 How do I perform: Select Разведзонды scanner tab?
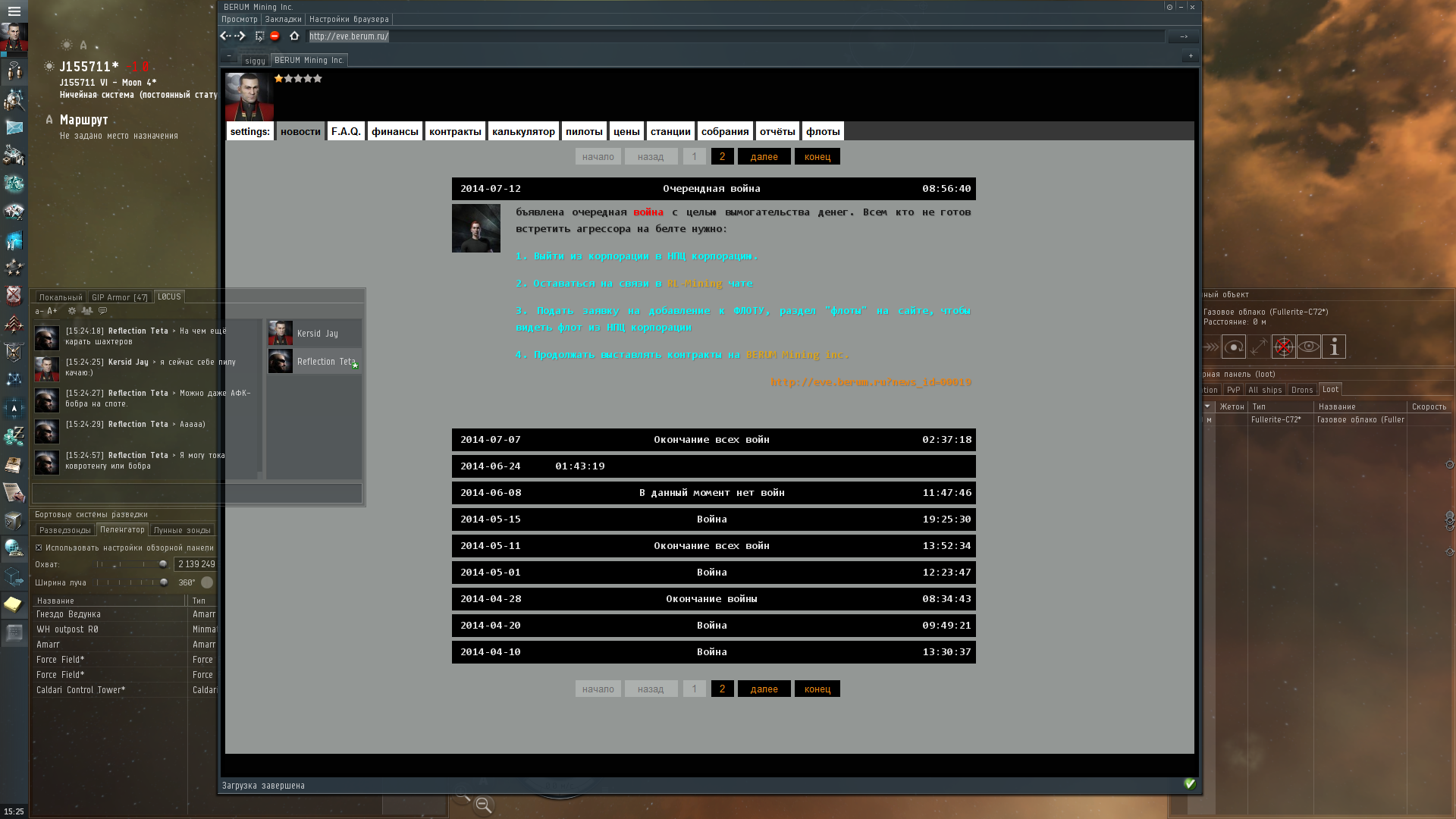(x=64, y=530)
